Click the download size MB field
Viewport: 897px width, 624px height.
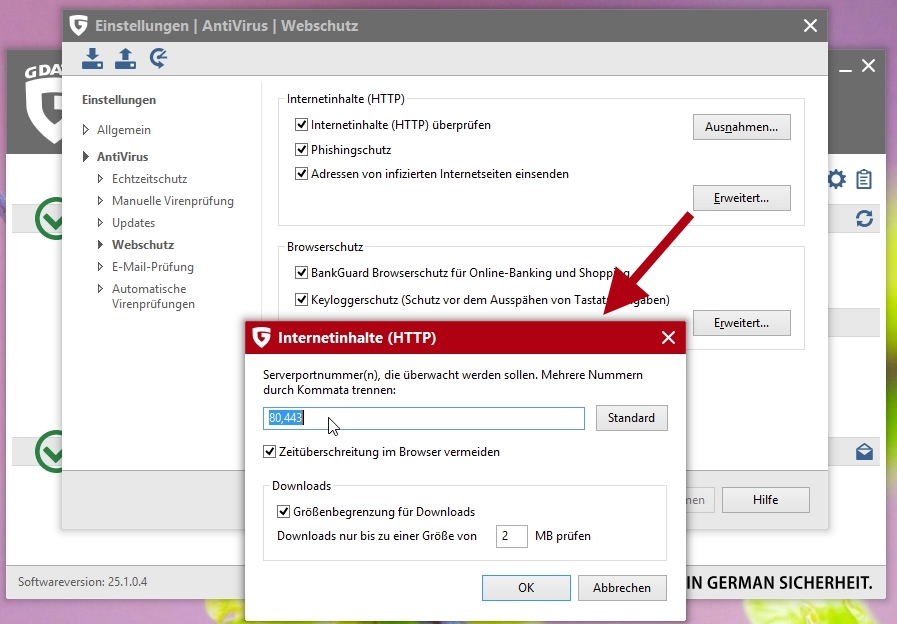(x=511, y=536)
